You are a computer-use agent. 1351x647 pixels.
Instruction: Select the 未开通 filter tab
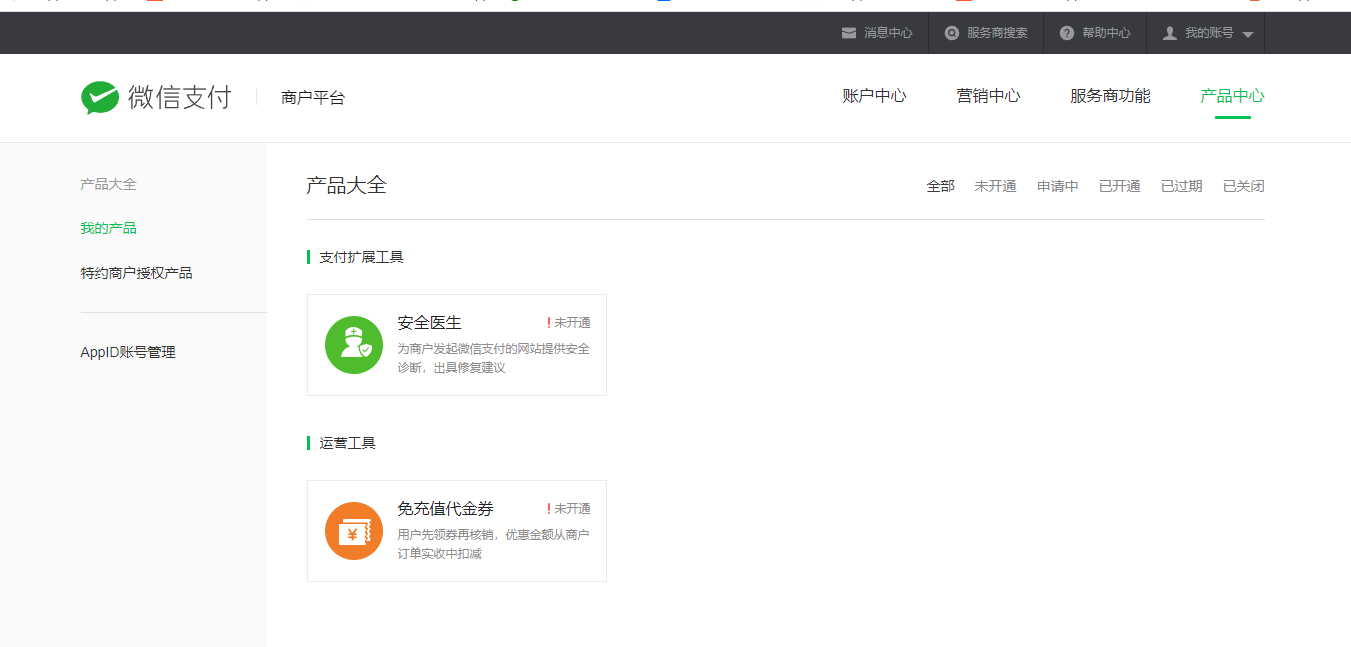pos(996,186)
